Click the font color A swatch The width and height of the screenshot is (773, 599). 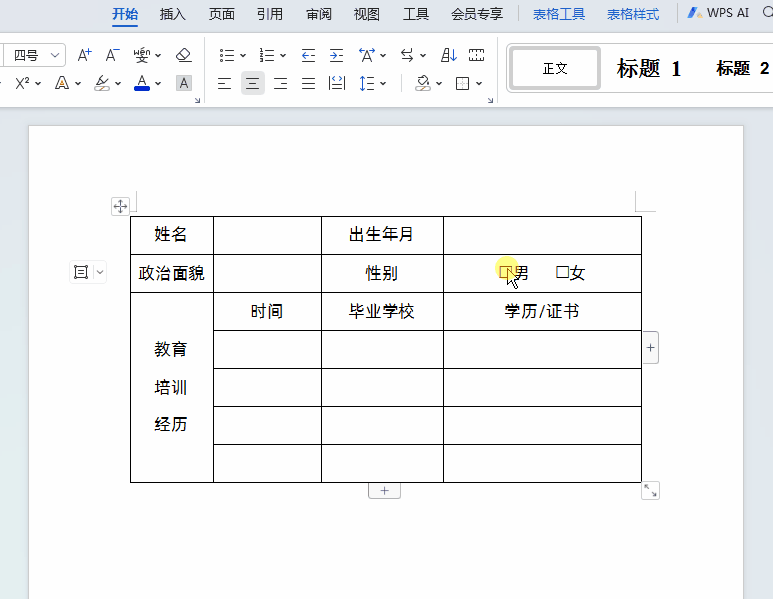tap(141, 83)
